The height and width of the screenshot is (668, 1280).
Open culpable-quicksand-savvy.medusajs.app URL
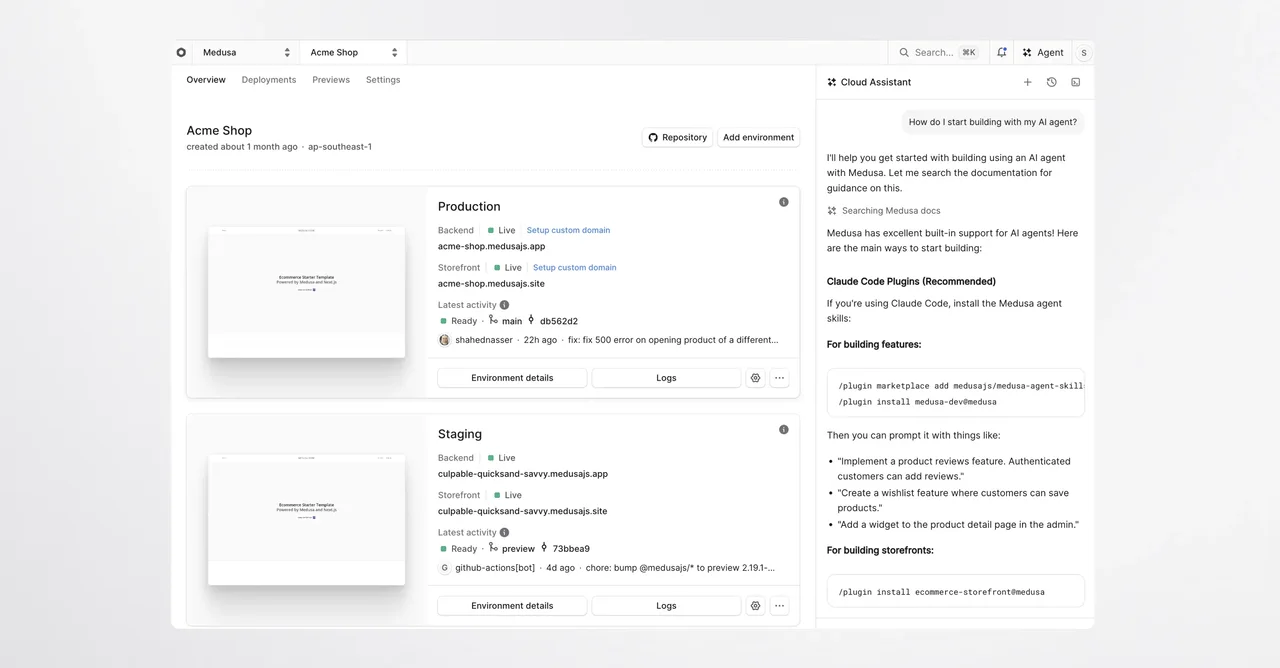[x=523, y=474]
